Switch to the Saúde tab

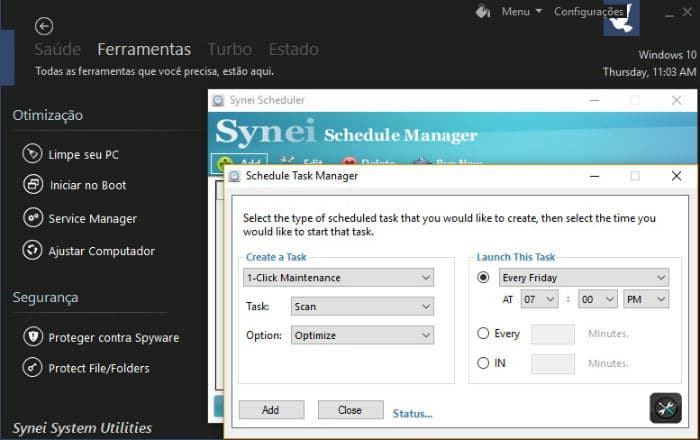click(x=58, y=49)
